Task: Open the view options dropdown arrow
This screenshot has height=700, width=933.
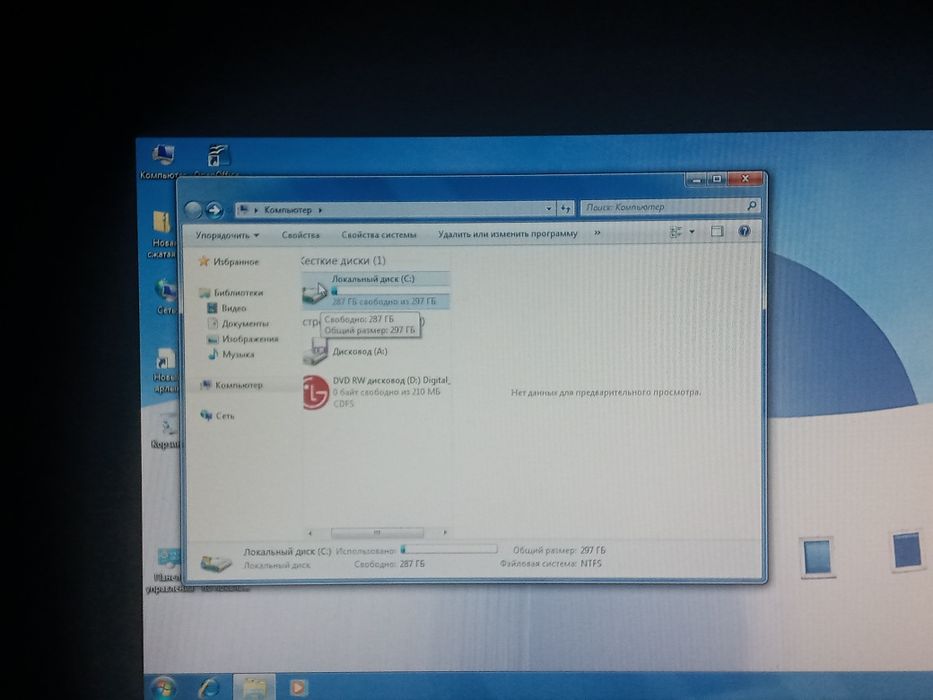Action: point(692,232)
